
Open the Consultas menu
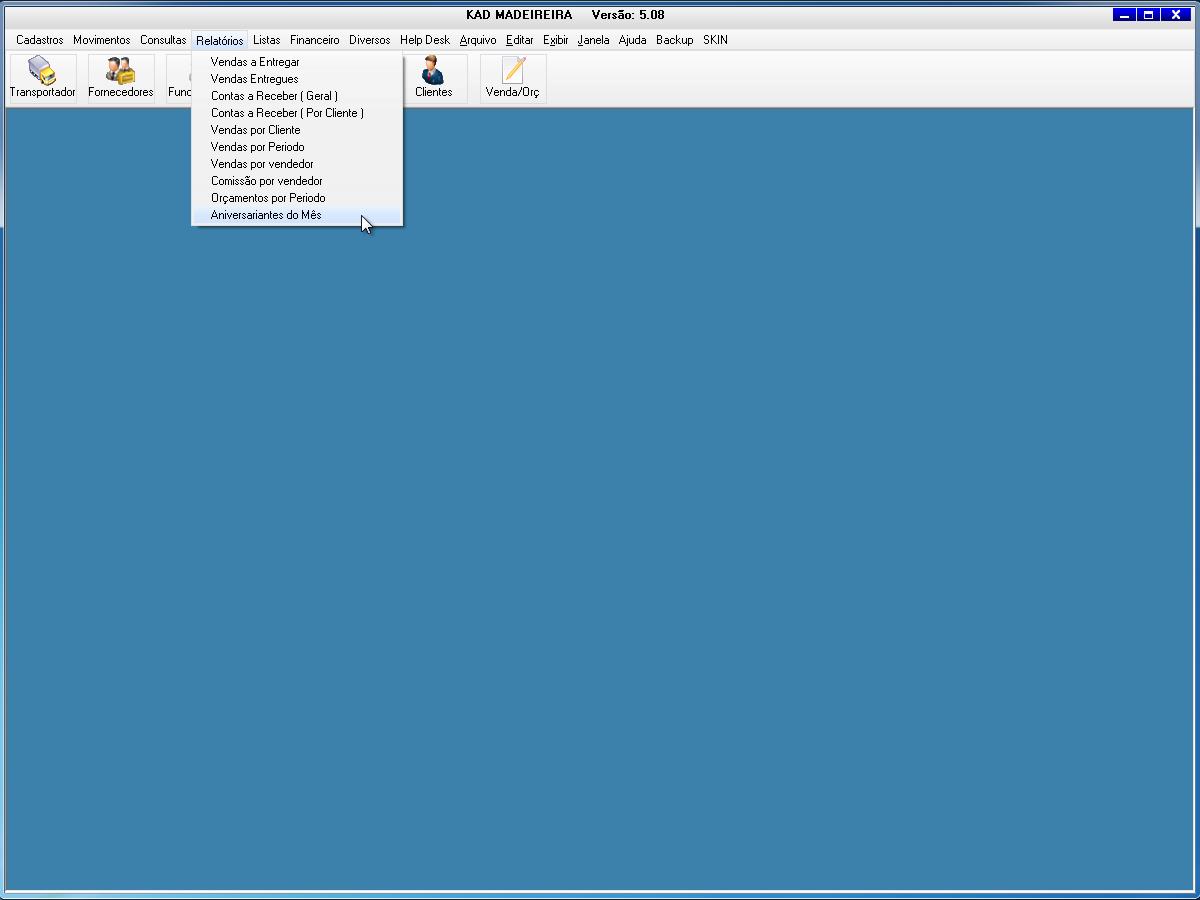163,40
